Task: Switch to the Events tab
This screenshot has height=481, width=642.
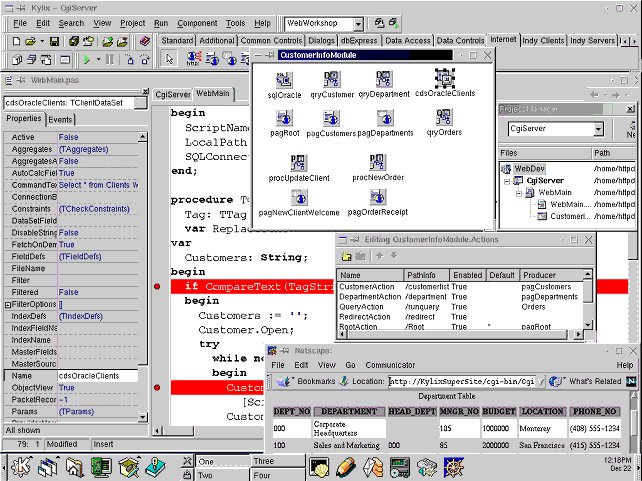Action: tap(60, 120)
